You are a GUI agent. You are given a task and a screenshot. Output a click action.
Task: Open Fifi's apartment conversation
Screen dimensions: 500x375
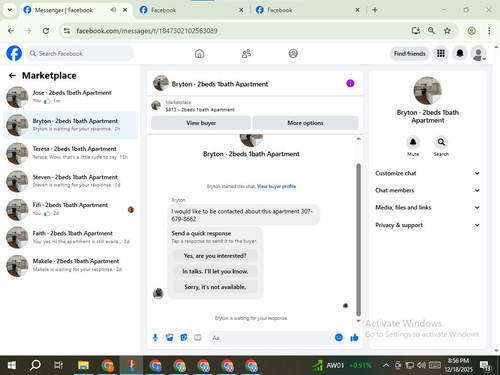tap(70, 209)
